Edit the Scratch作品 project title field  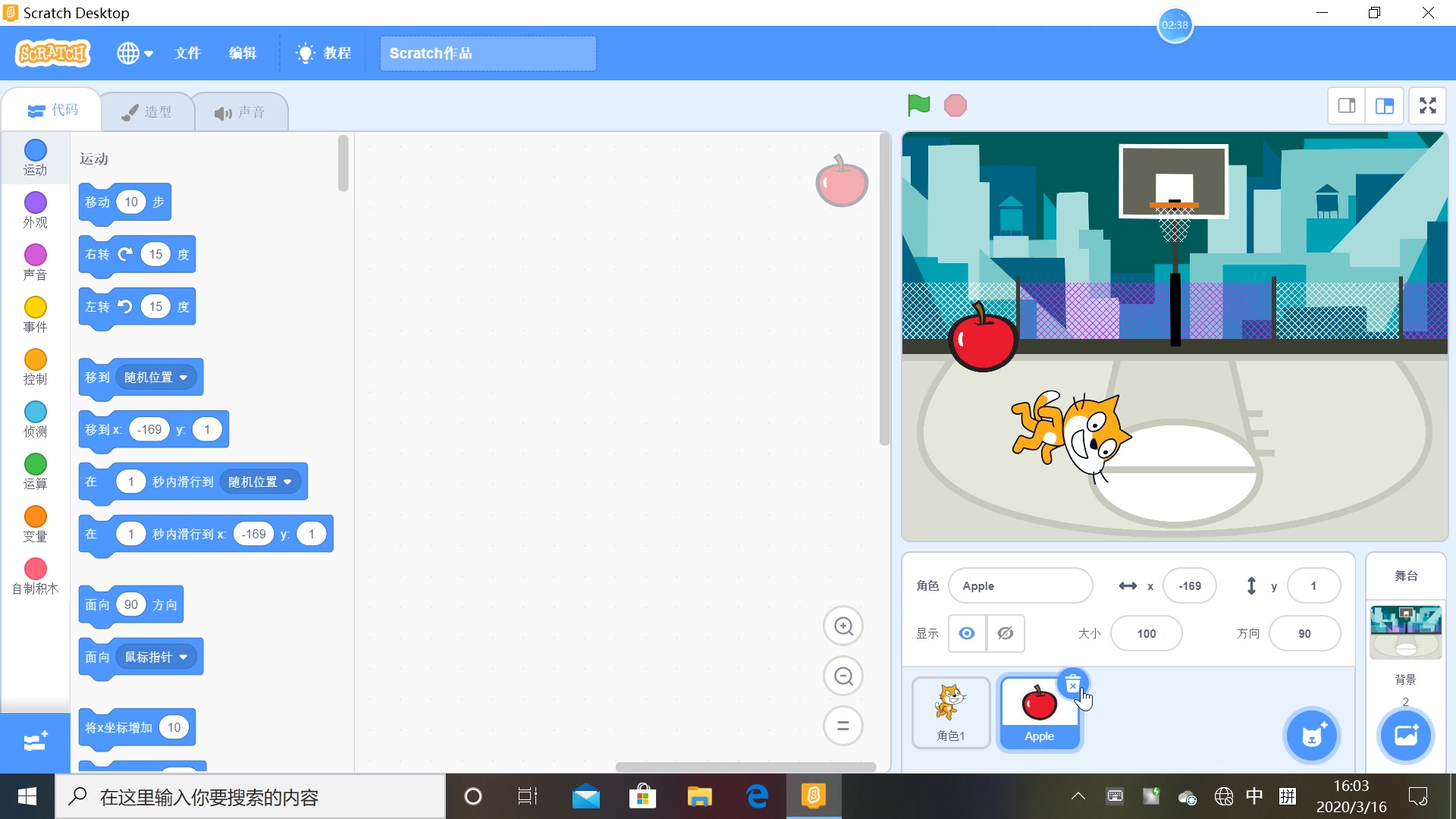pos(488,53)
